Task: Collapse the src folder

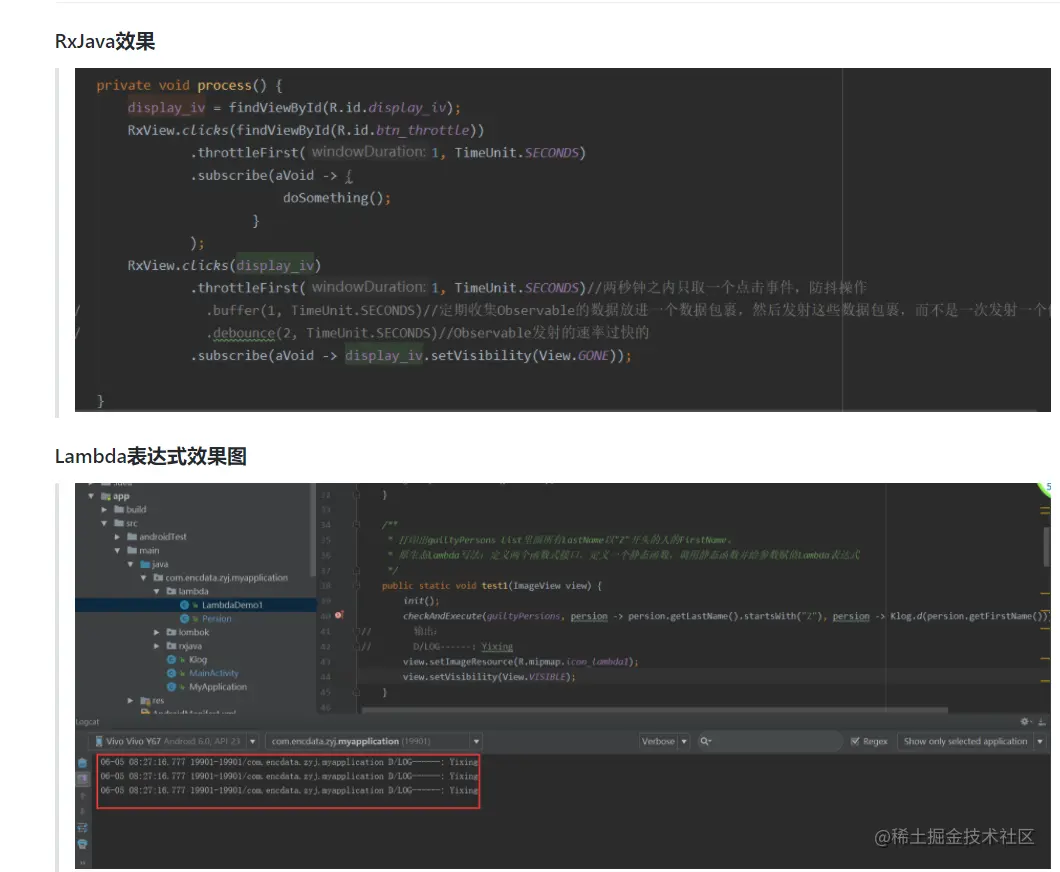Action: (104, 523)
